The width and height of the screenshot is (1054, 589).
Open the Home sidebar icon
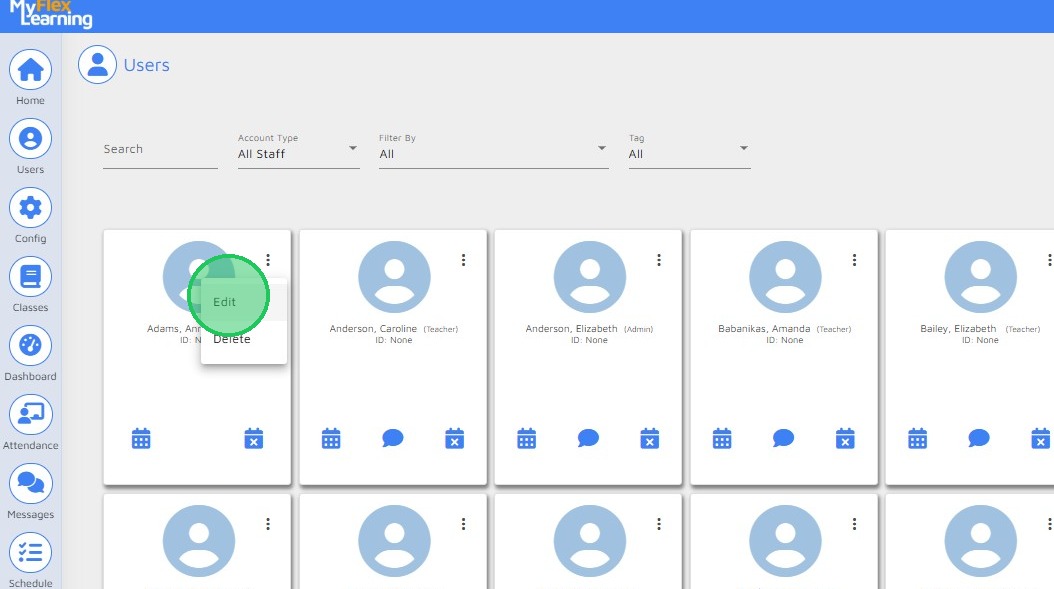pos(30,70)
